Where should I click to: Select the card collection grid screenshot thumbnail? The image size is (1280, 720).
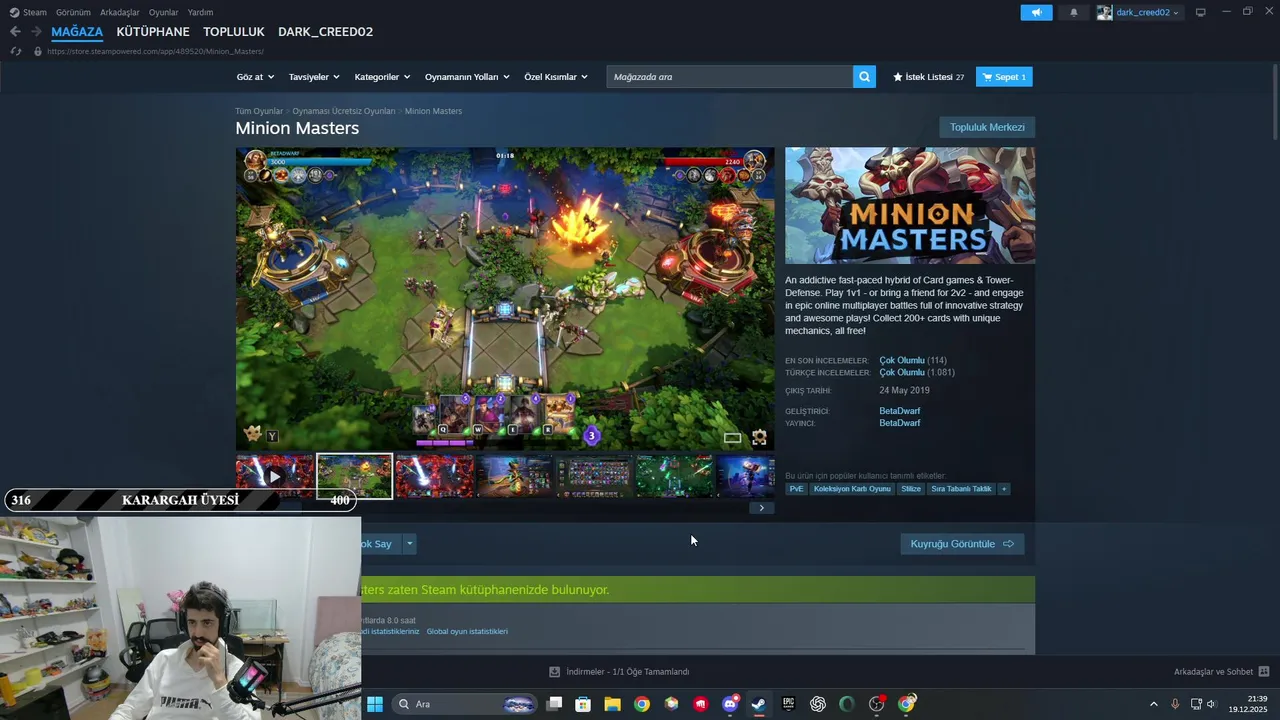click(594, 476)
